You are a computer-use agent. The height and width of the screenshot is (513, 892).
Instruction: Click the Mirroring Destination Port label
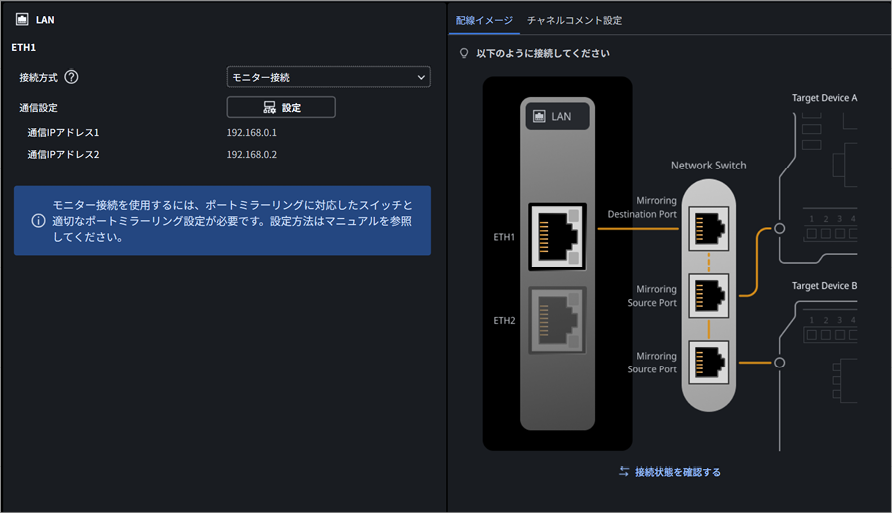(x=642, y=208)
